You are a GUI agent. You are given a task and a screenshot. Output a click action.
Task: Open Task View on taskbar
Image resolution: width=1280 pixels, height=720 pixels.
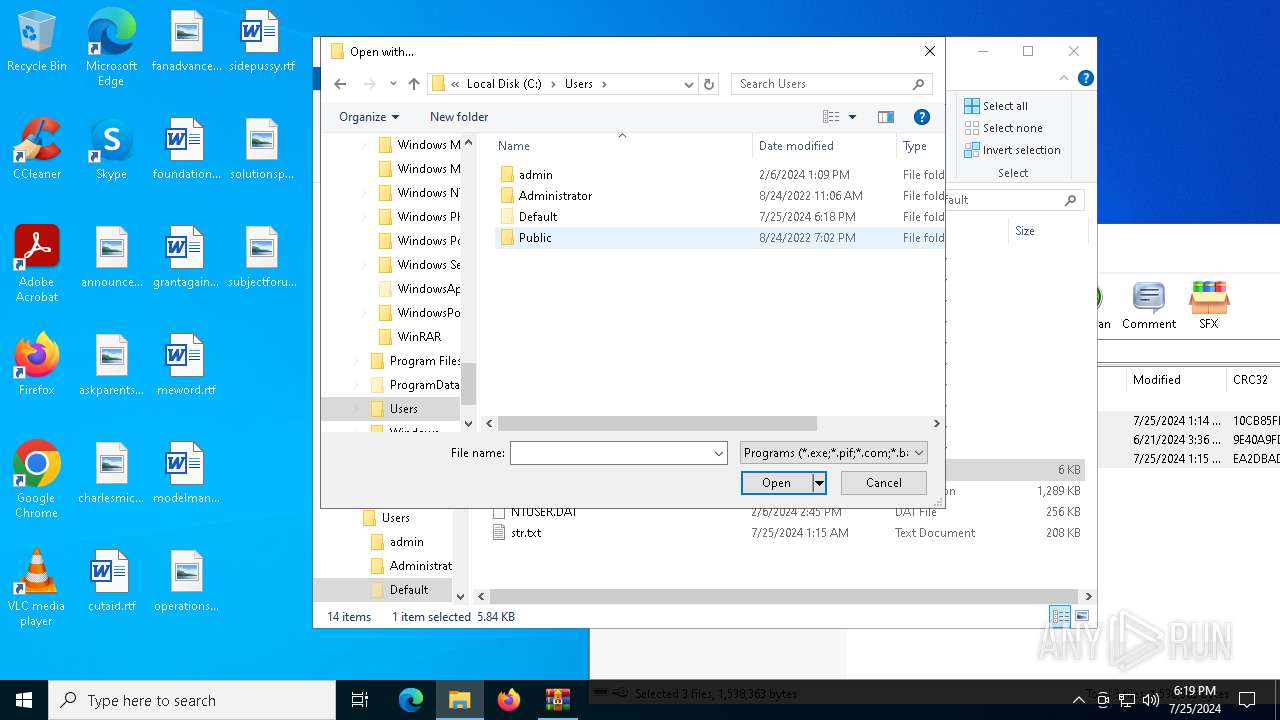coord(360,700)
